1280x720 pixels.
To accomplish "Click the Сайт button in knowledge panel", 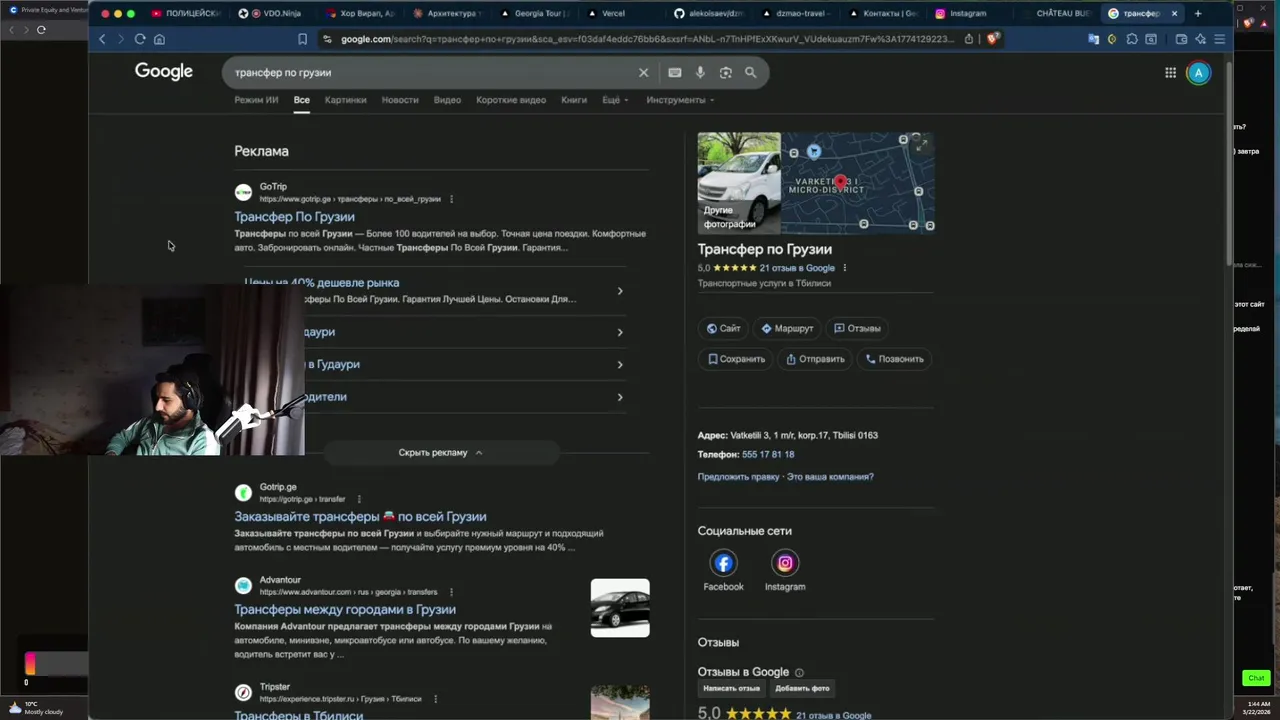I will click(x=723, y=328).
